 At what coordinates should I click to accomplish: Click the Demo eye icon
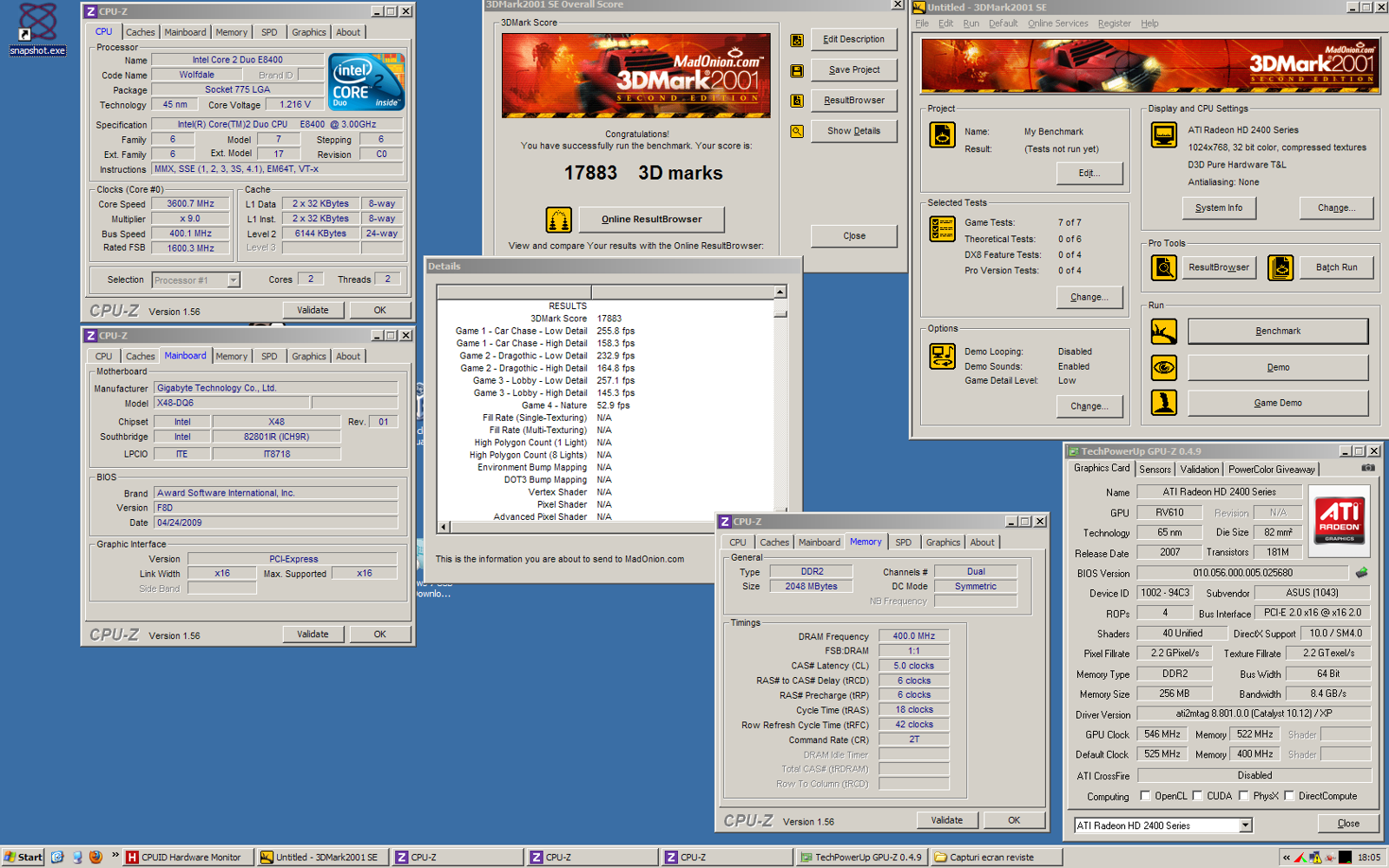point(1164,368)
